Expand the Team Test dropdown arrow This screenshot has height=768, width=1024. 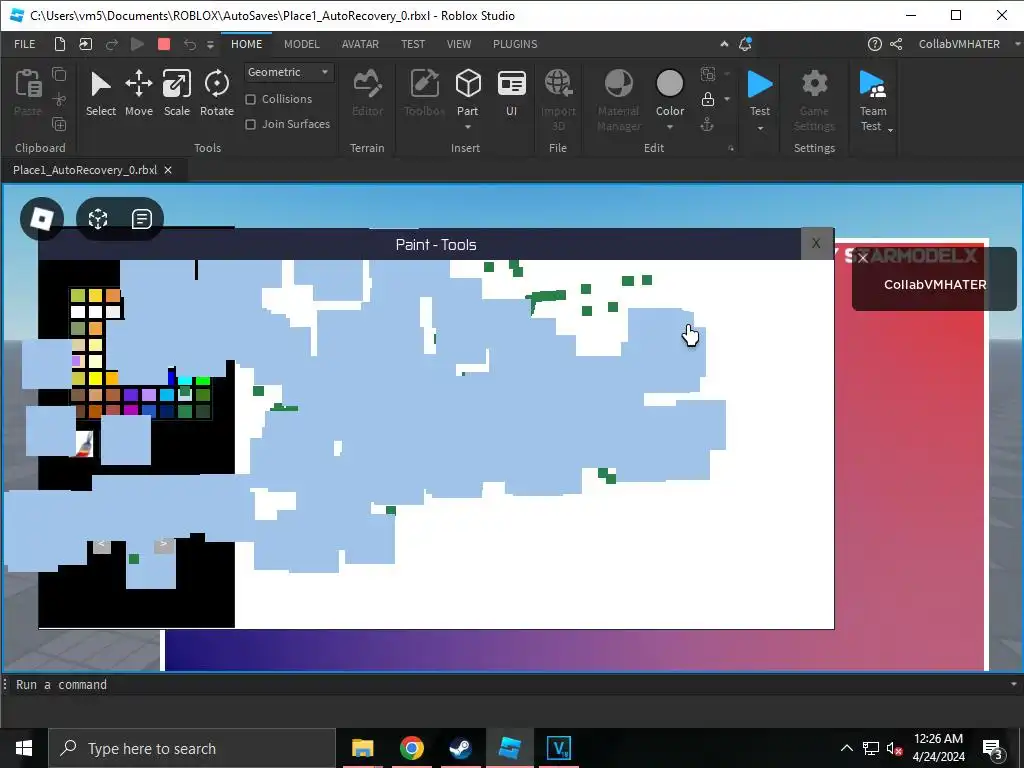click(890, 130)
